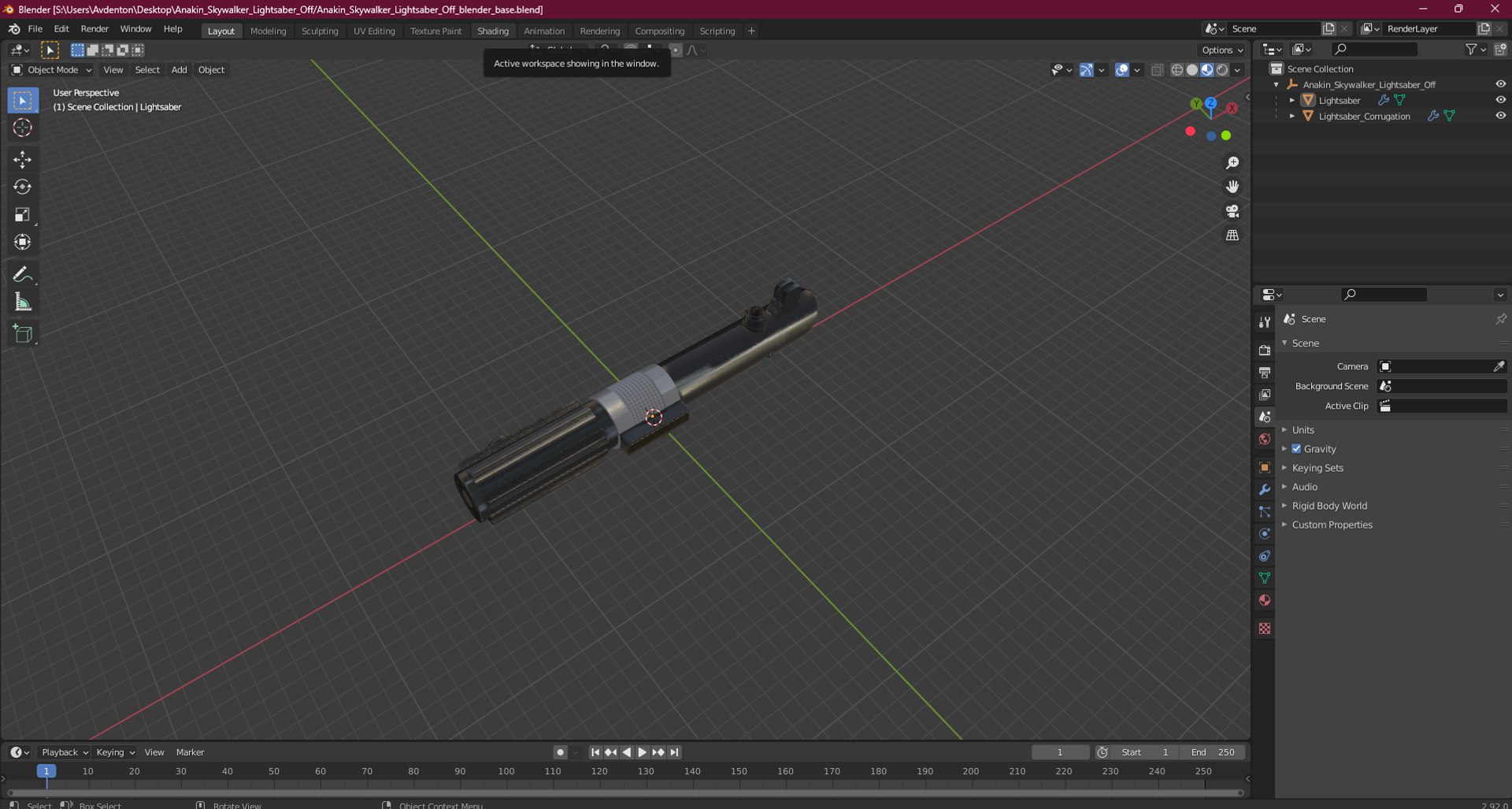Switch to solid shading
The height and width of the screenshot is (809, 1512).
click(1191, 70)
